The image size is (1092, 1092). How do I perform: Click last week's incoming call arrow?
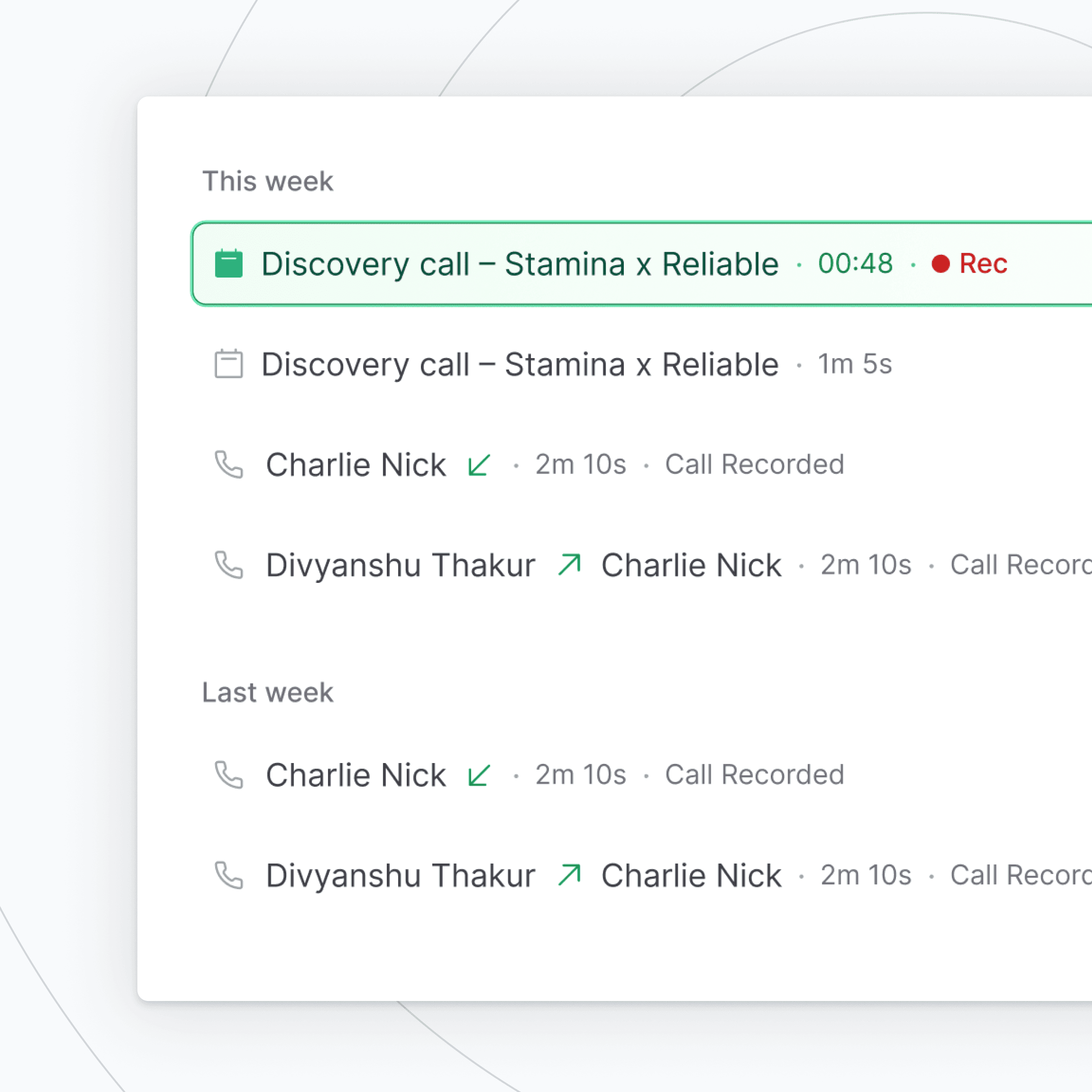pyautogui.click(x=479, y=775)
